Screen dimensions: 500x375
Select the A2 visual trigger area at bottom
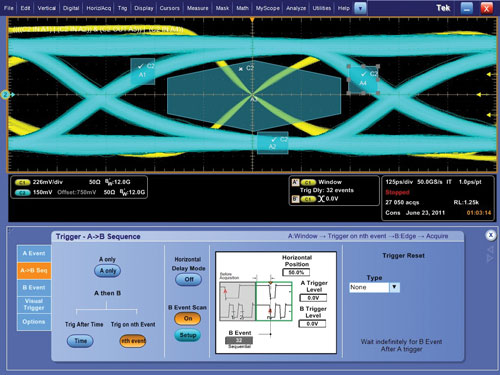click(x=273, y=143)
